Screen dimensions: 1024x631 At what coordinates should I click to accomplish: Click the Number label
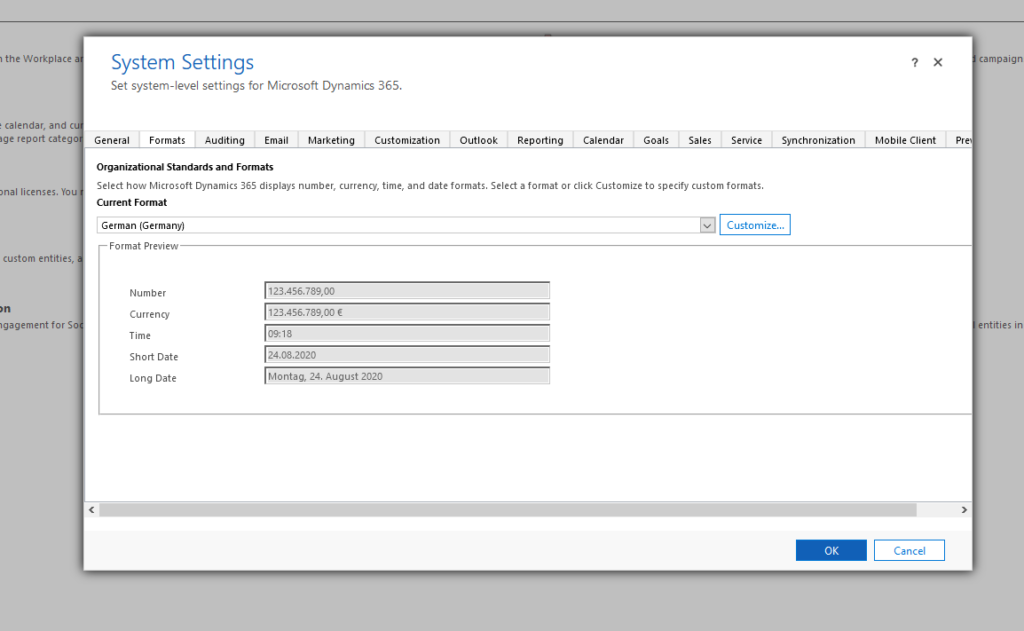148,293
